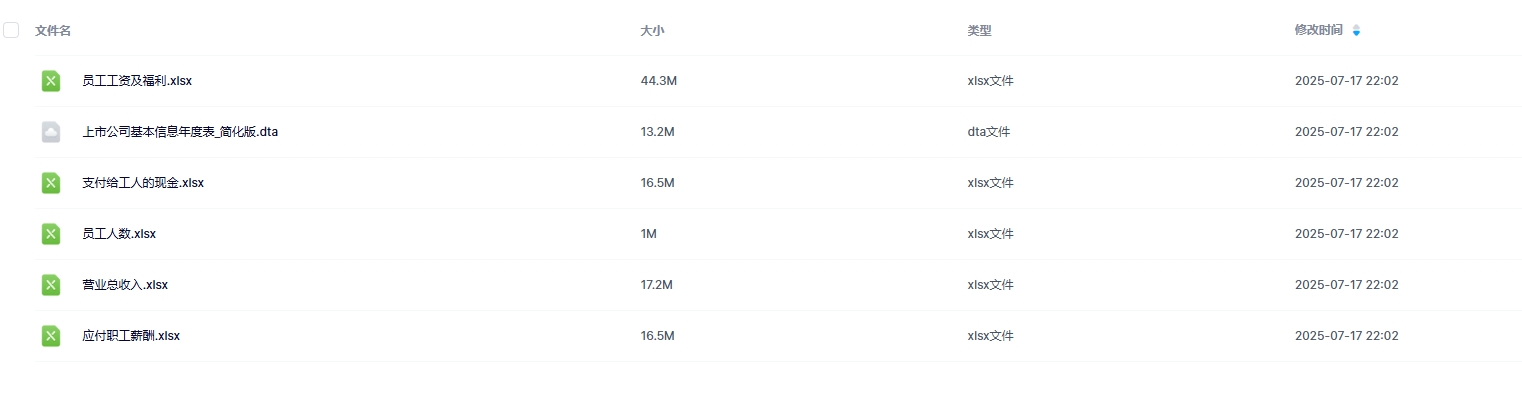Open the file 员工人数.xlsx
Viewport: 1522px width, 404px height.
tap(119, 234)
